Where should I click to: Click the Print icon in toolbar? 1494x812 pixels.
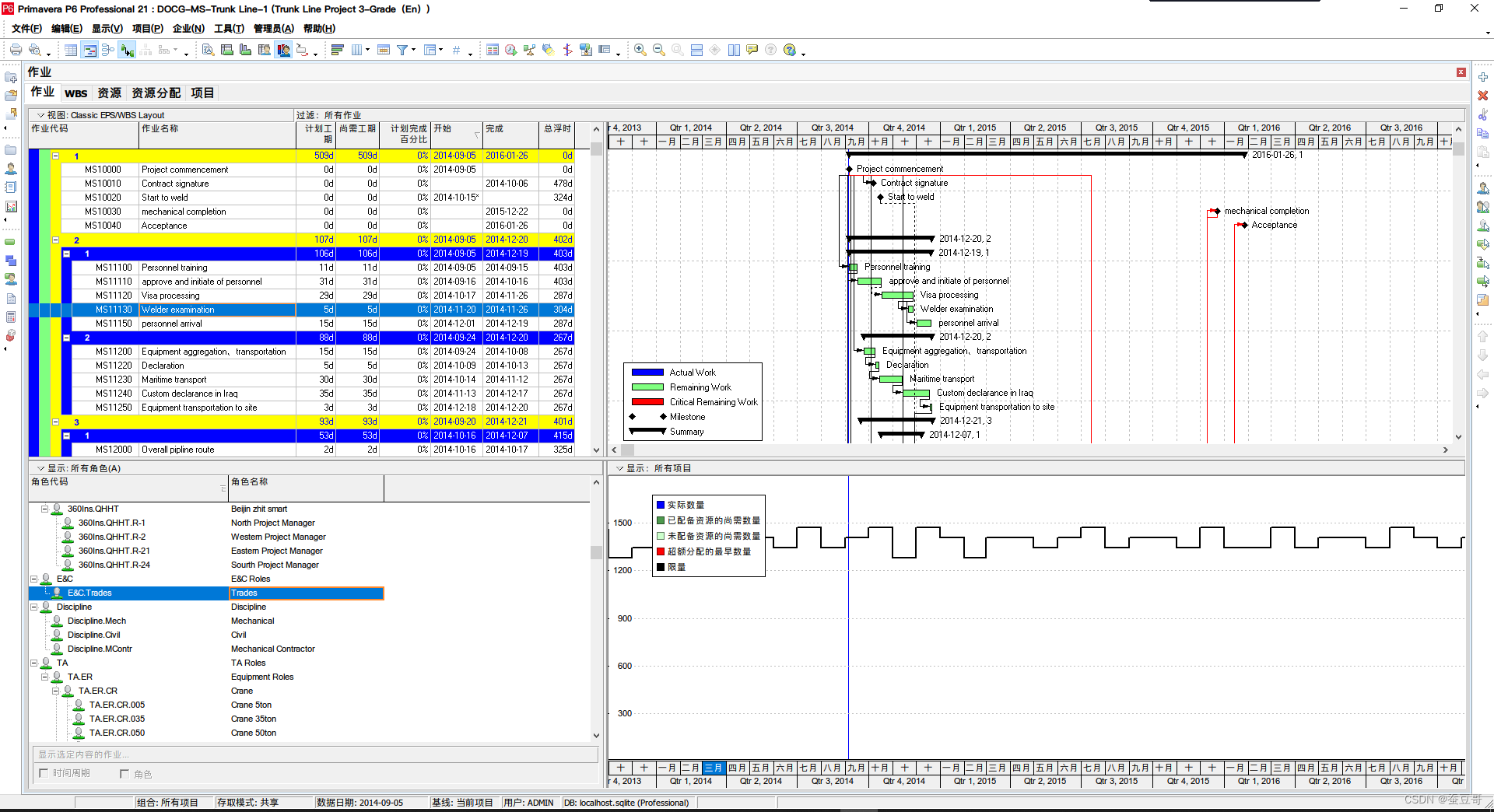[x=16, y=50]
